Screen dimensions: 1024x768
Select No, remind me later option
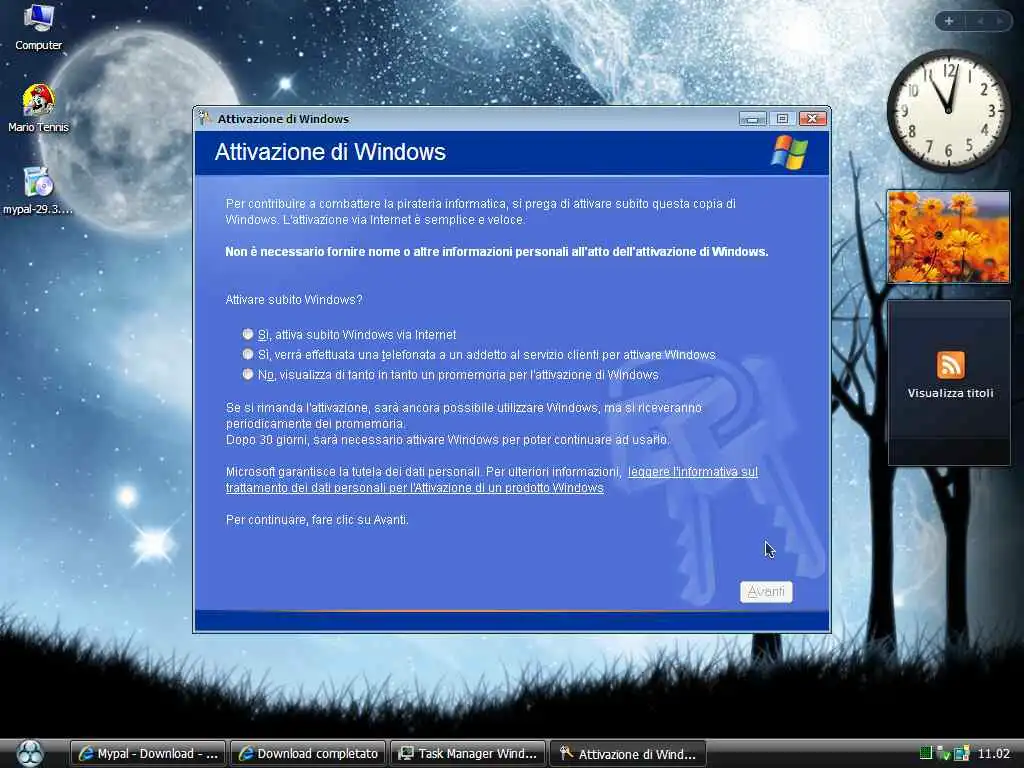pyautogui.click(x=248, y=374)
